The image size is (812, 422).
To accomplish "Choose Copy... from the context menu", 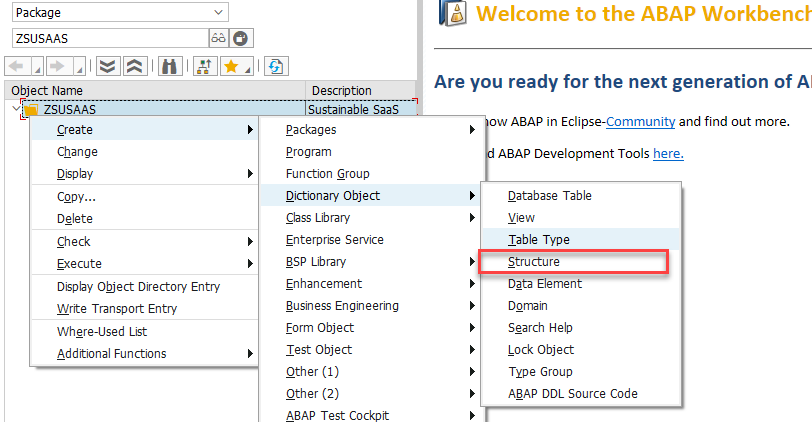I will tap(144, 197).
